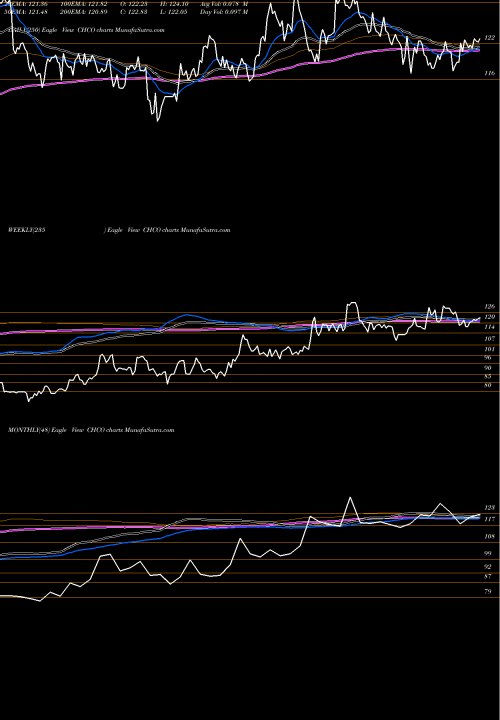
Task: Click the 79 axis label on monthly chart
Action: (x=488, y=592)
